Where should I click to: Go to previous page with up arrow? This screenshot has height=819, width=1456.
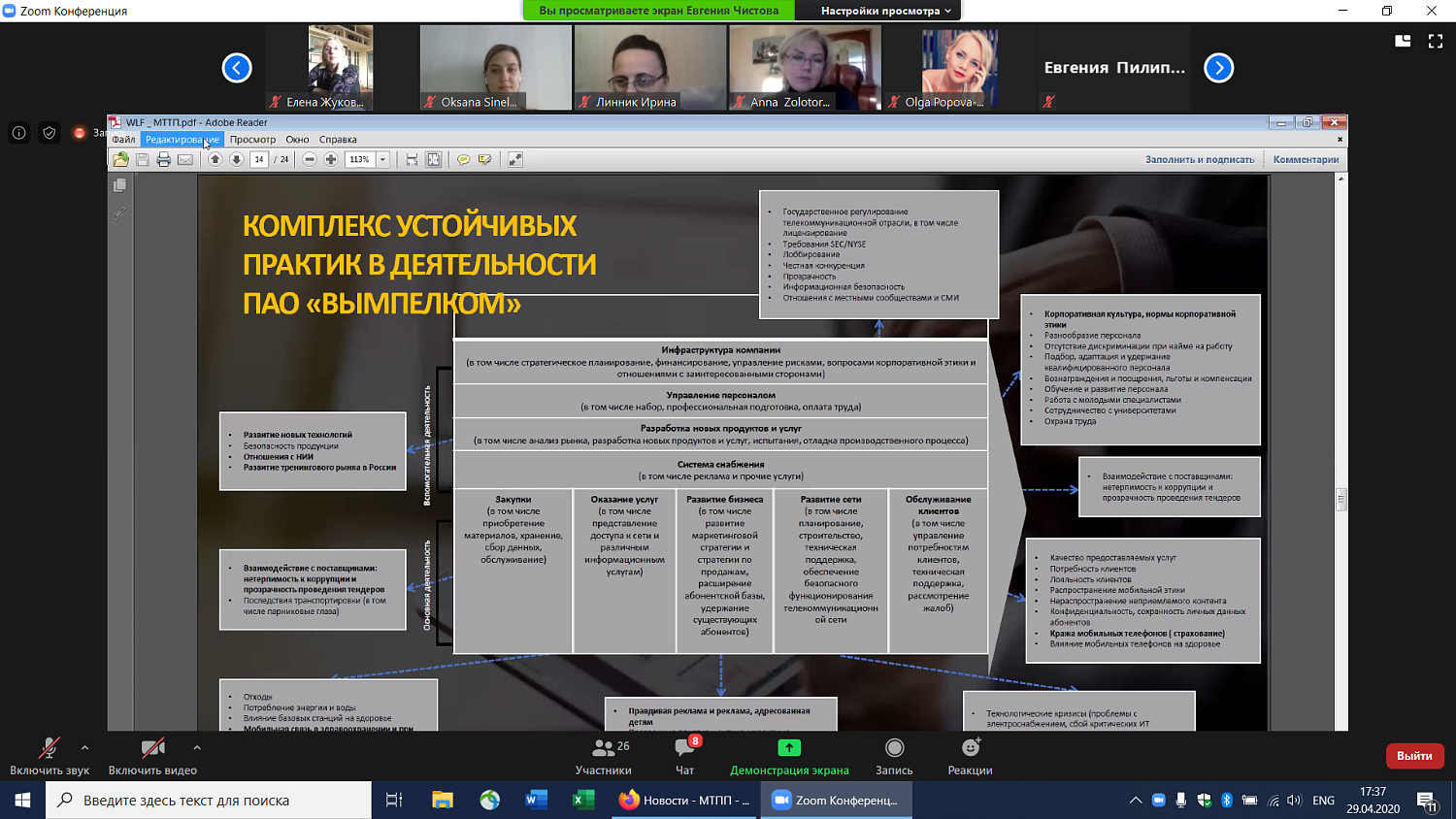(x=215, y=159)
